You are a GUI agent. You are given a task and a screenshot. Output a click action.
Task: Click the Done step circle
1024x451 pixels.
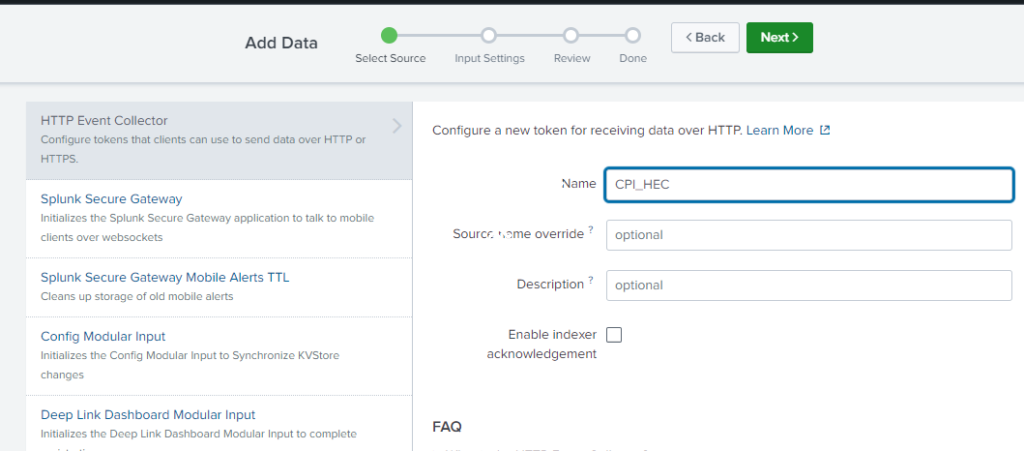click(632, 36)
